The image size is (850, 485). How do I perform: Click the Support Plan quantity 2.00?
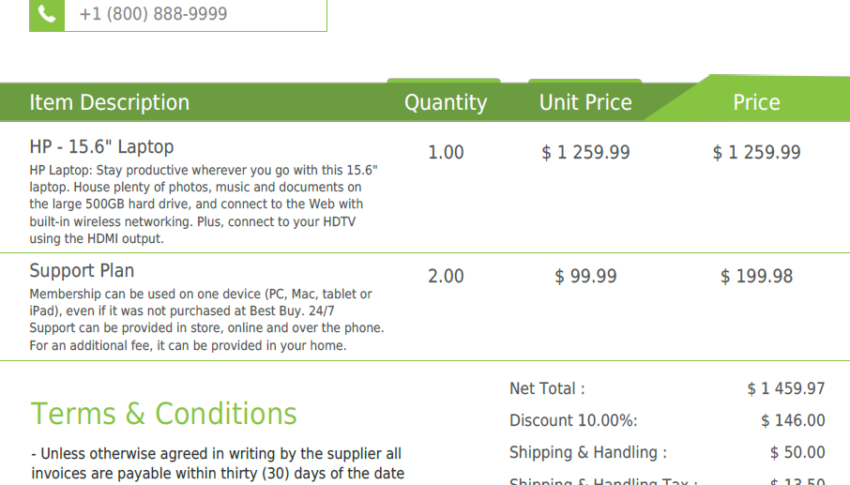[446, 276]
